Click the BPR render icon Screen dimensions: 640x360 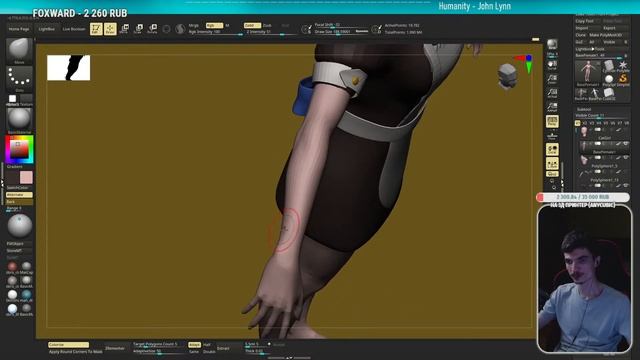point(552,44)
